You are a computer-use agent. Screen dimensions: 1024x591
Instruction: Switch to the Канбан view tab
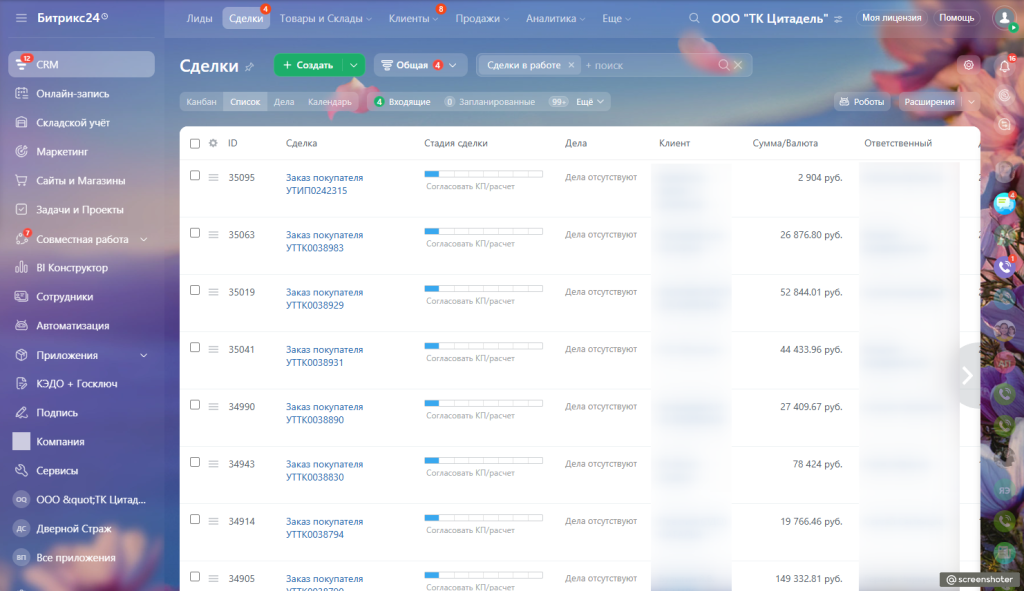click(201, 102)
